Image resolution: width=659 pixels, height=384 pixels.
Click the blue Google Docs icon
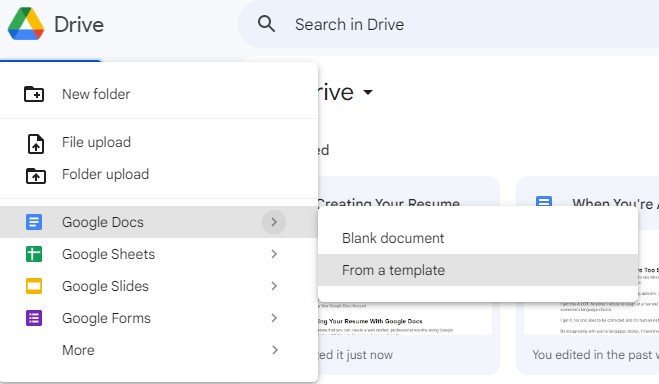pos(34,222)
